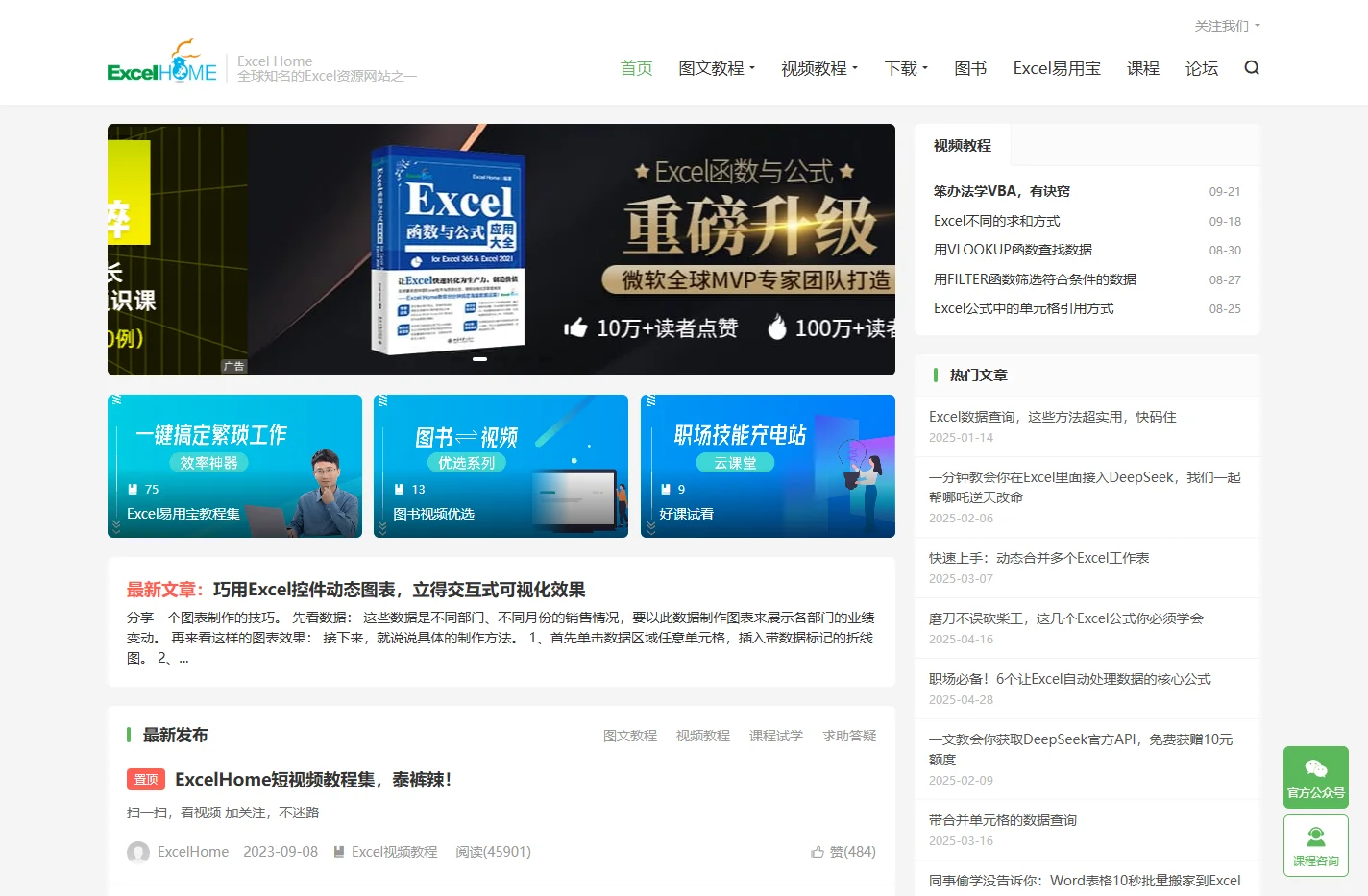Expand the 视频教程 navigation menu

[x=819, y=68]
